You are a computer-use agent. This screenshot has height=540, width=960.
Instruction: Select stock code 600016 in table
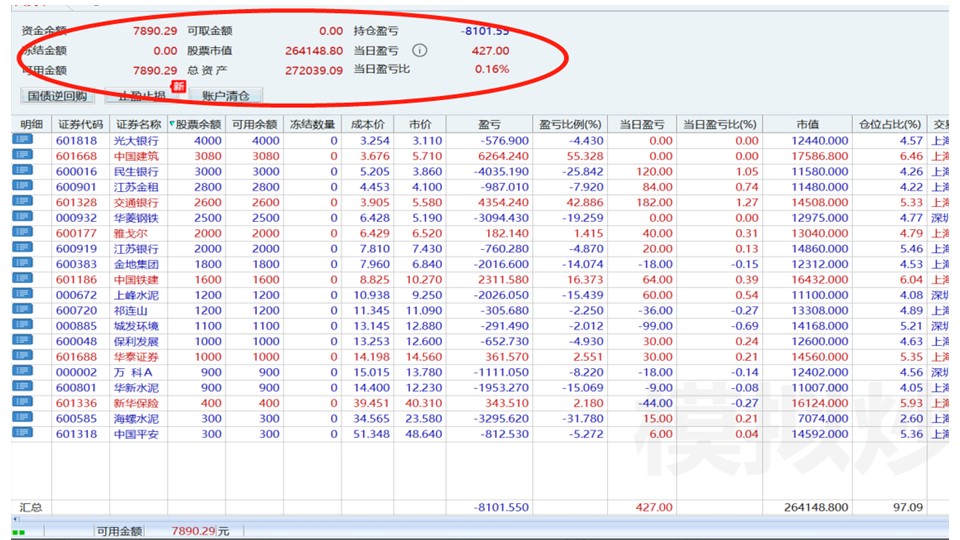click(77, 172)
